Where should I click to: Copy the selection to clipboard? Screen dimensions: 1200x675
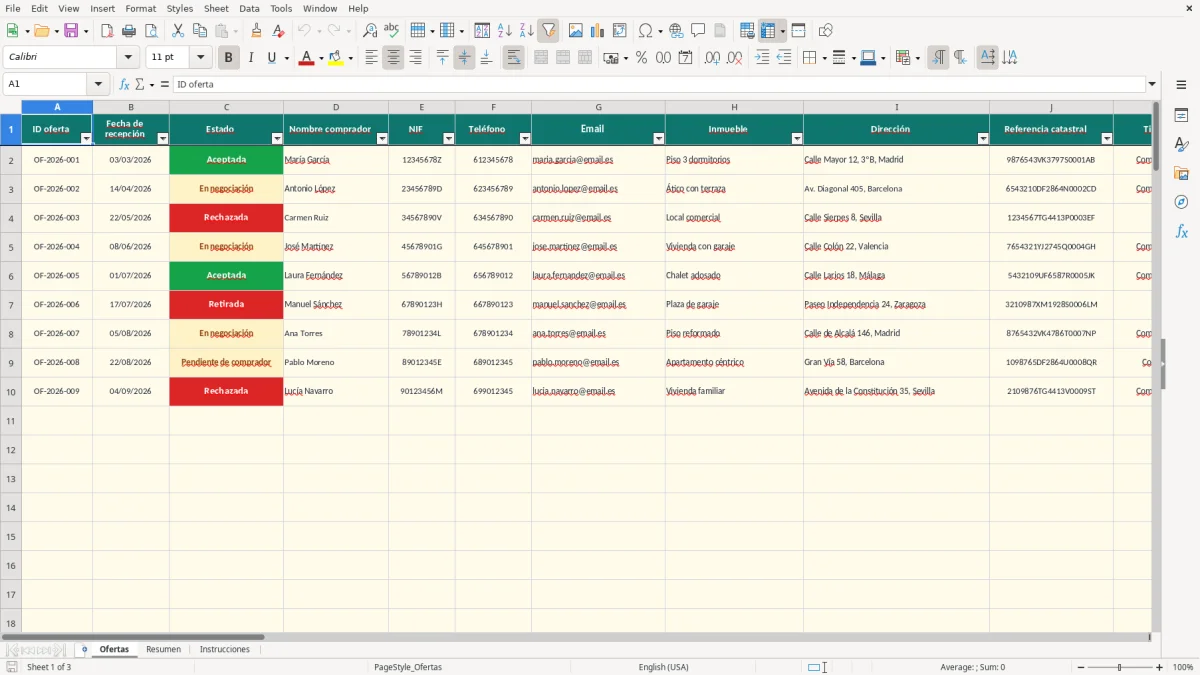coord(200,31)
